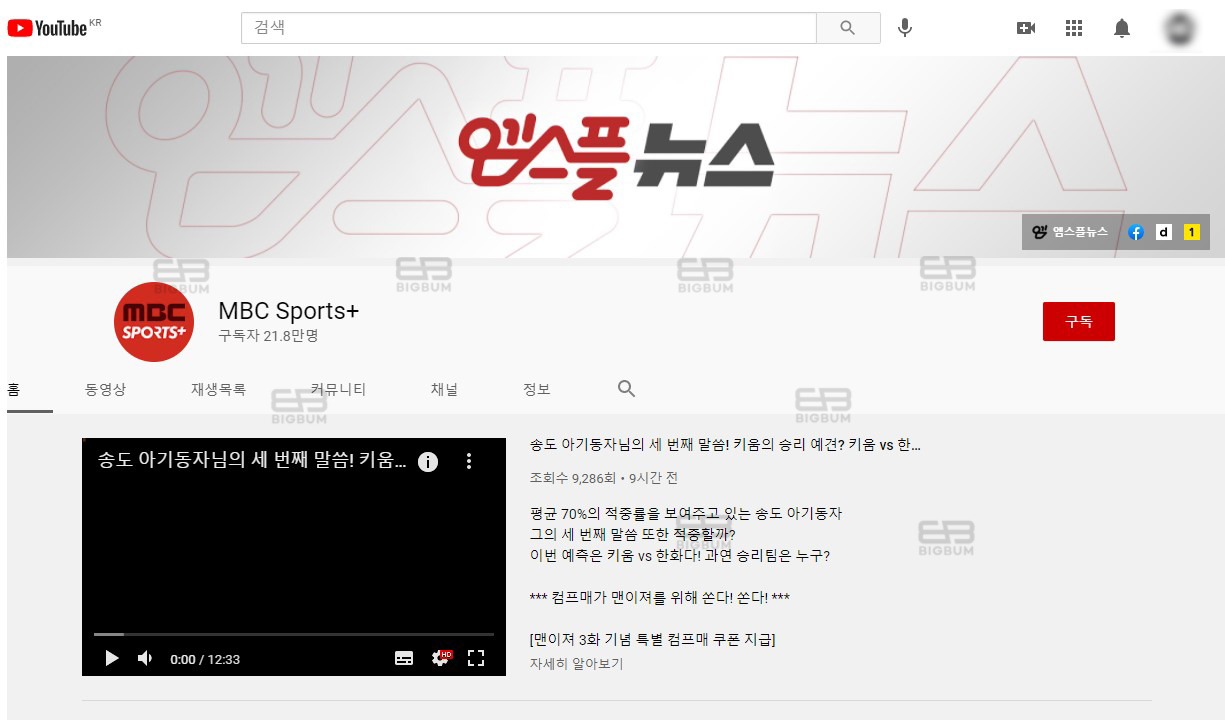
Task: Start voice search with microphone icon
Action: [x=905, y=28]
